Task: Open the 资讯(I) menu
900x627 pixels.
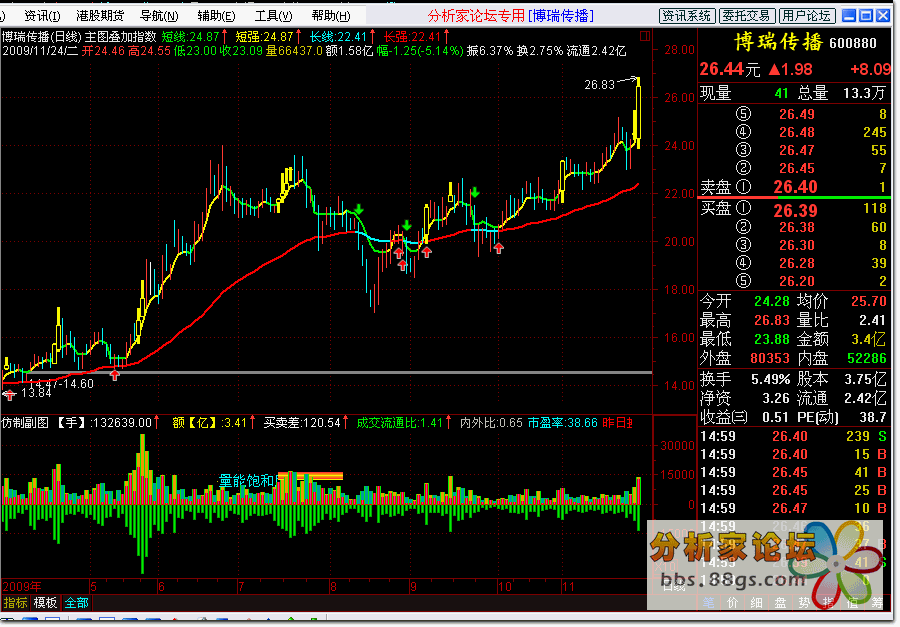Action: click(42, 16)
